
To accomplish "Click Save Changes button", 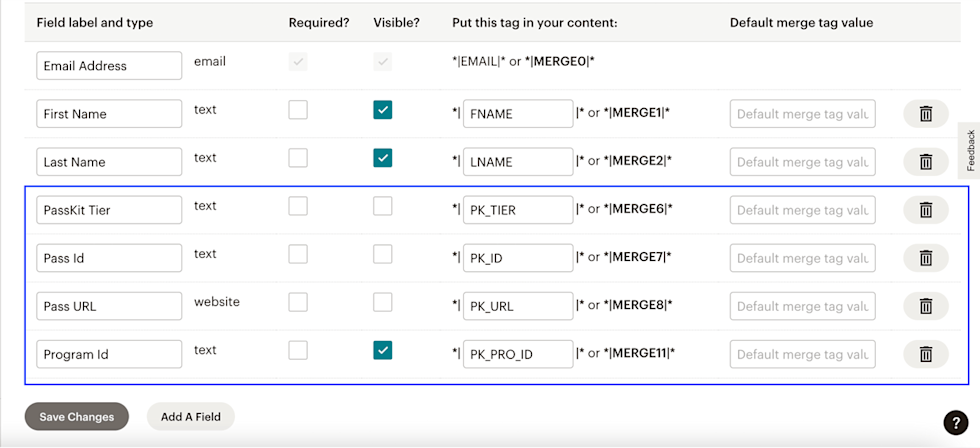I will pyautogui.click(x=77, y=417).
